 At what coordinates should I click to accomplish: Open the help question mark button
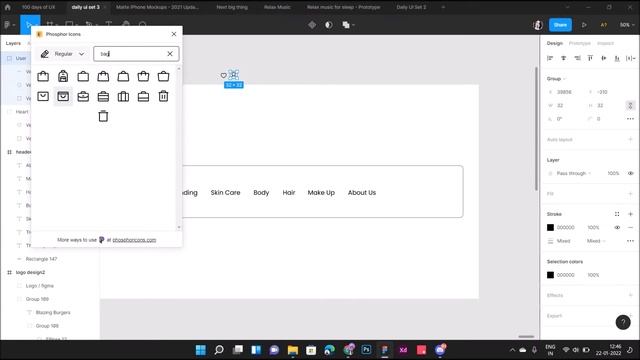(x=623, y=322)
